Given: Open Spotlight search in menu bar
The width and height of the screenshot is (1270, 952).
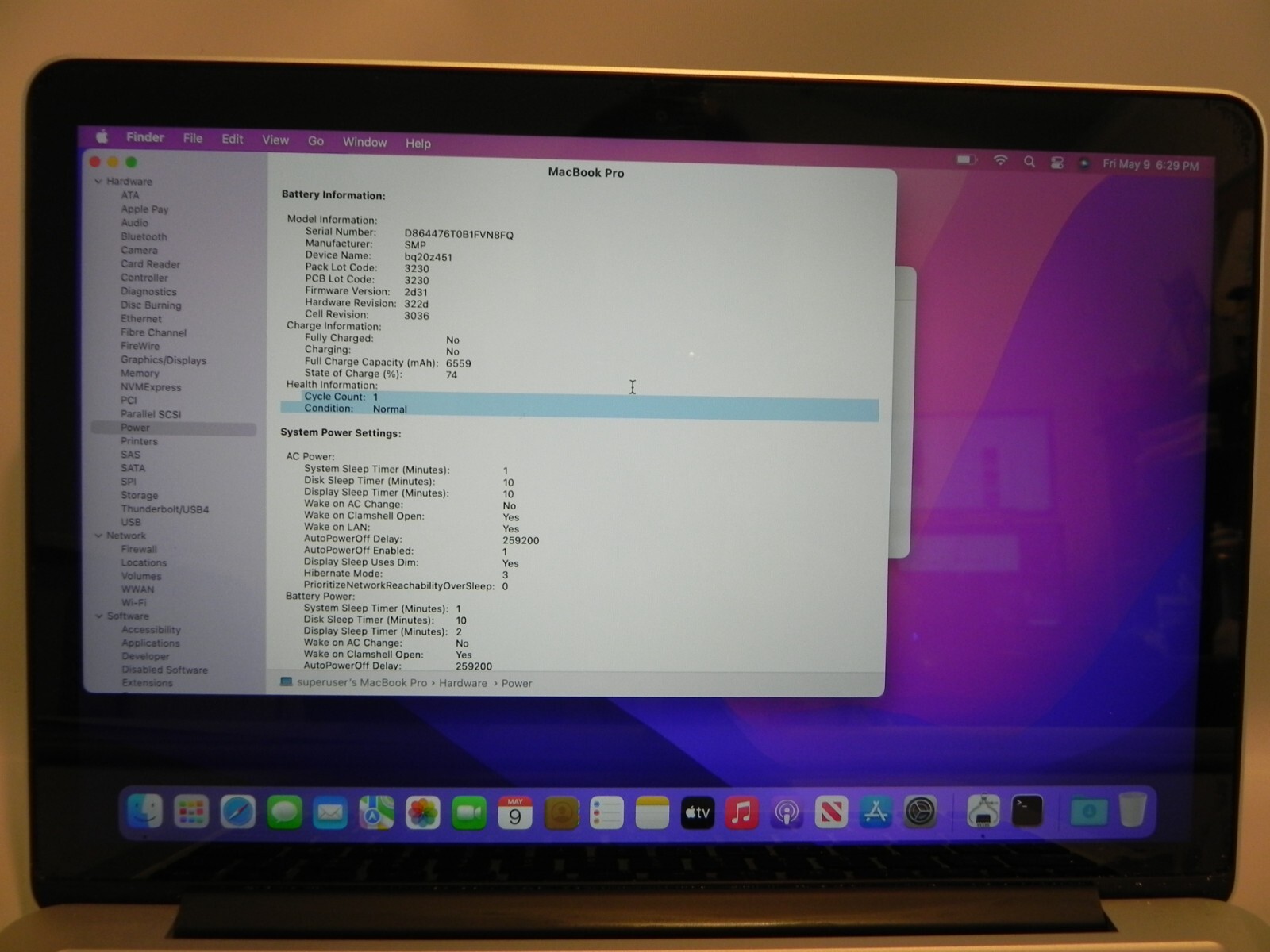Looking at the screenshot, I should tap(1029, 162).
